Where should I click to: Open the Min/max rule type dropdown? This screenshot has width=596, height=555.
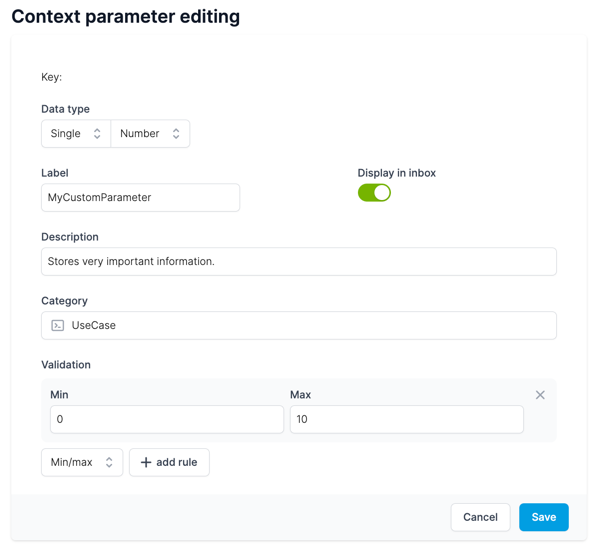(x=82, y=462)
